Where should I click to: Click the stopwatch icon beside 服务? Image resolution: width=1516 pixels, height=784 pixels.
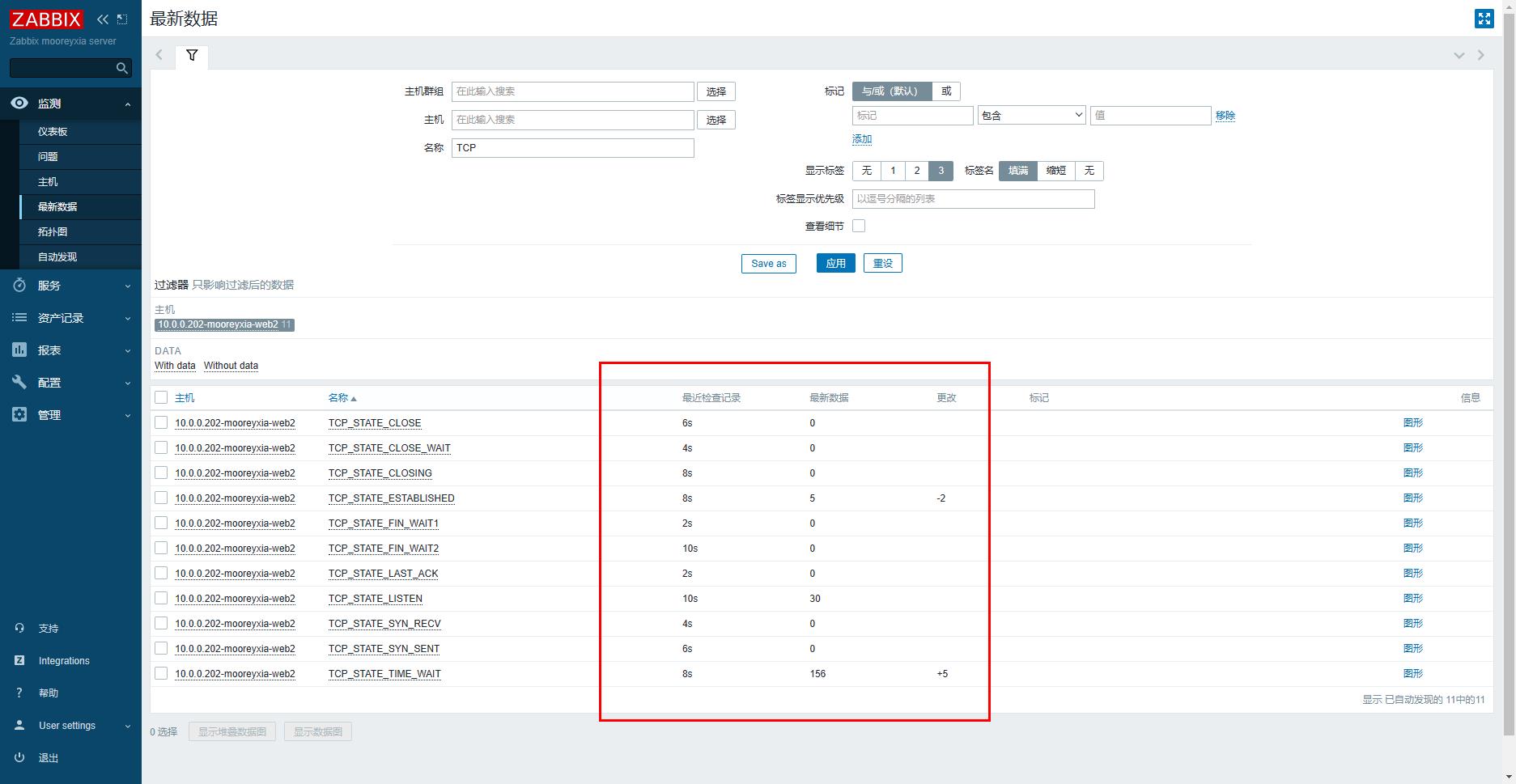coord(19,285)
